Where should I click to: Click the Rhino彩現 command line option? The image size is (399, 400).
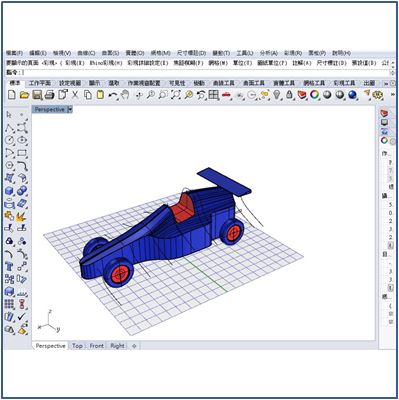tap(106, 63)
